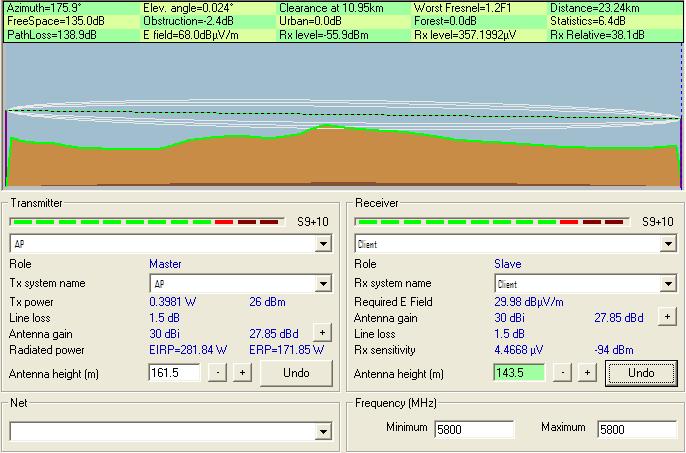Click the Clearance at 10.95km value
This screenshot has height=453, width=686.
pyautogui.click(x=331, y=8)
